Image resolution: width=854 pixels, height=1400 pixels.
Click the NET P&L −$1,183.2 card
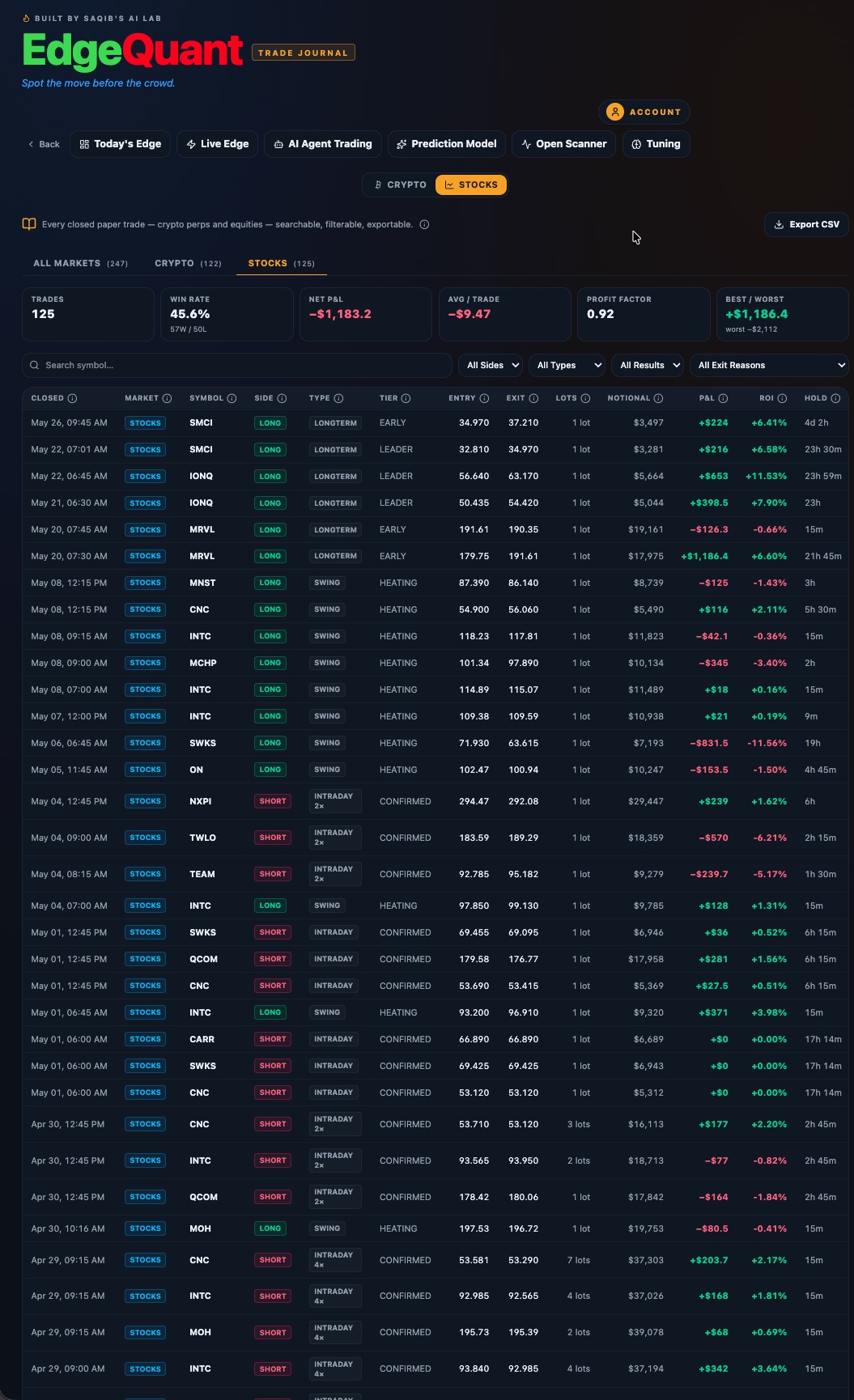(366, 314)
